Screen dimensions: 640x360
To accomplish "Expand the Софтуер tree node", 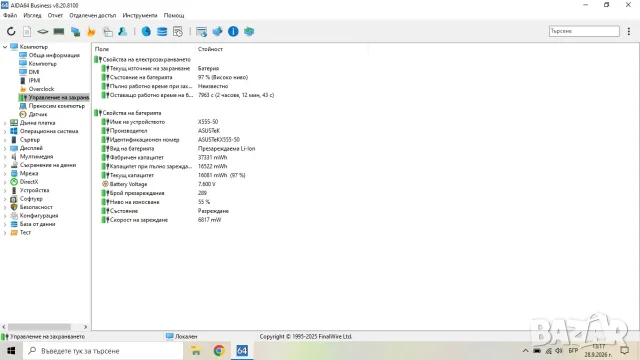I will tap(5, 198).
